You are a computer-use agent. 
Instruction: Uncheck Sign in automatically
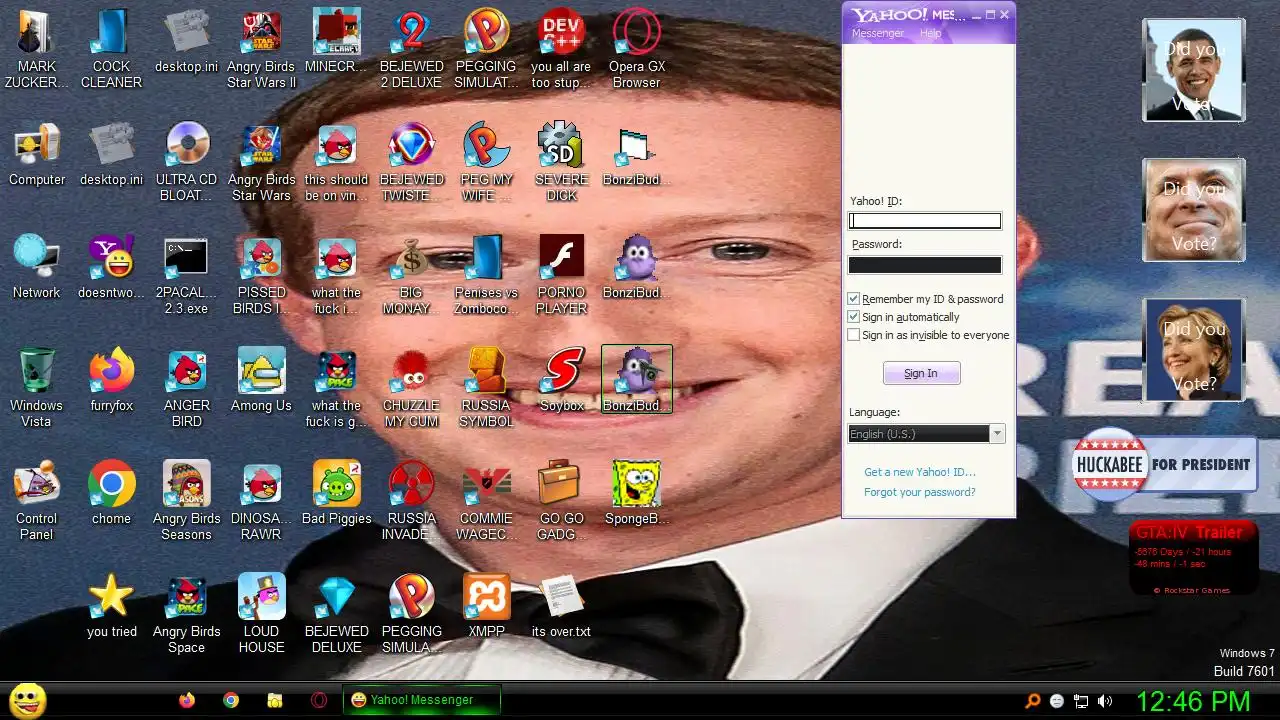click(x=853, y=317)
